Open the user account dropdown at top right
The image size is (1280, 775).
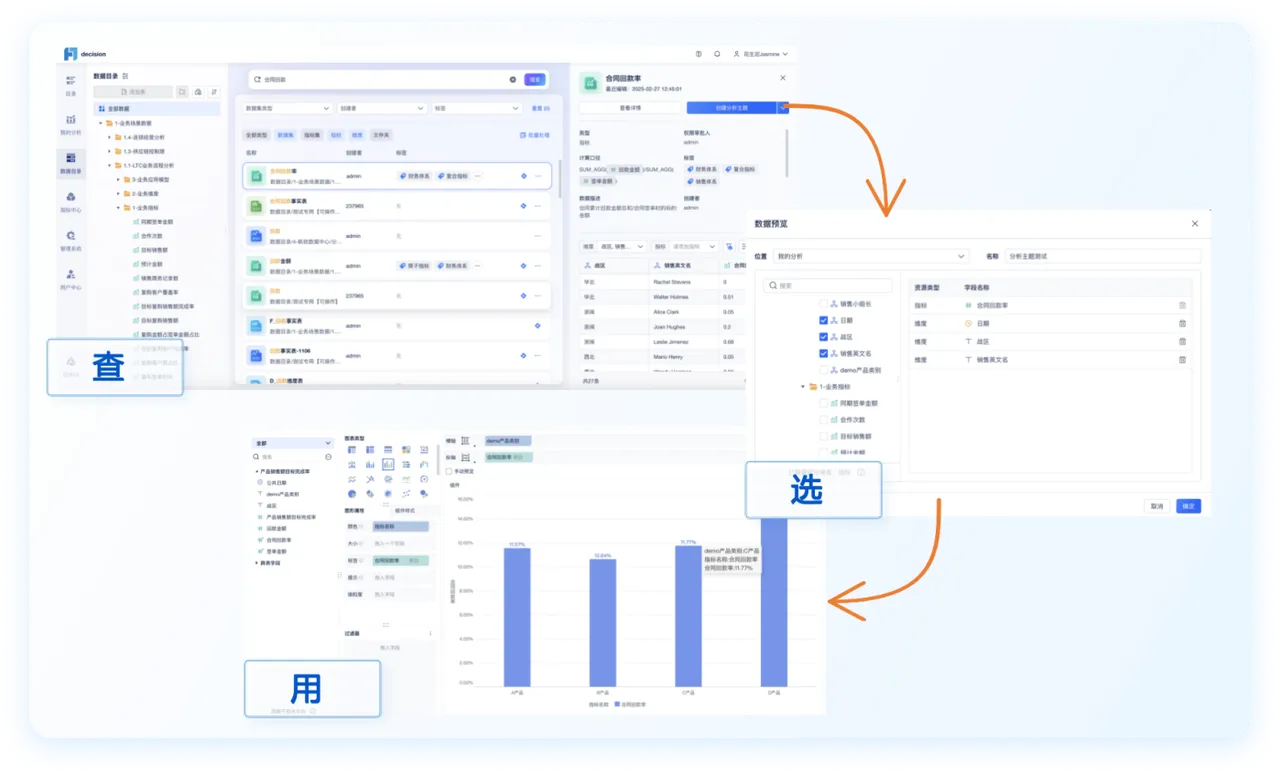pos(760,54)
